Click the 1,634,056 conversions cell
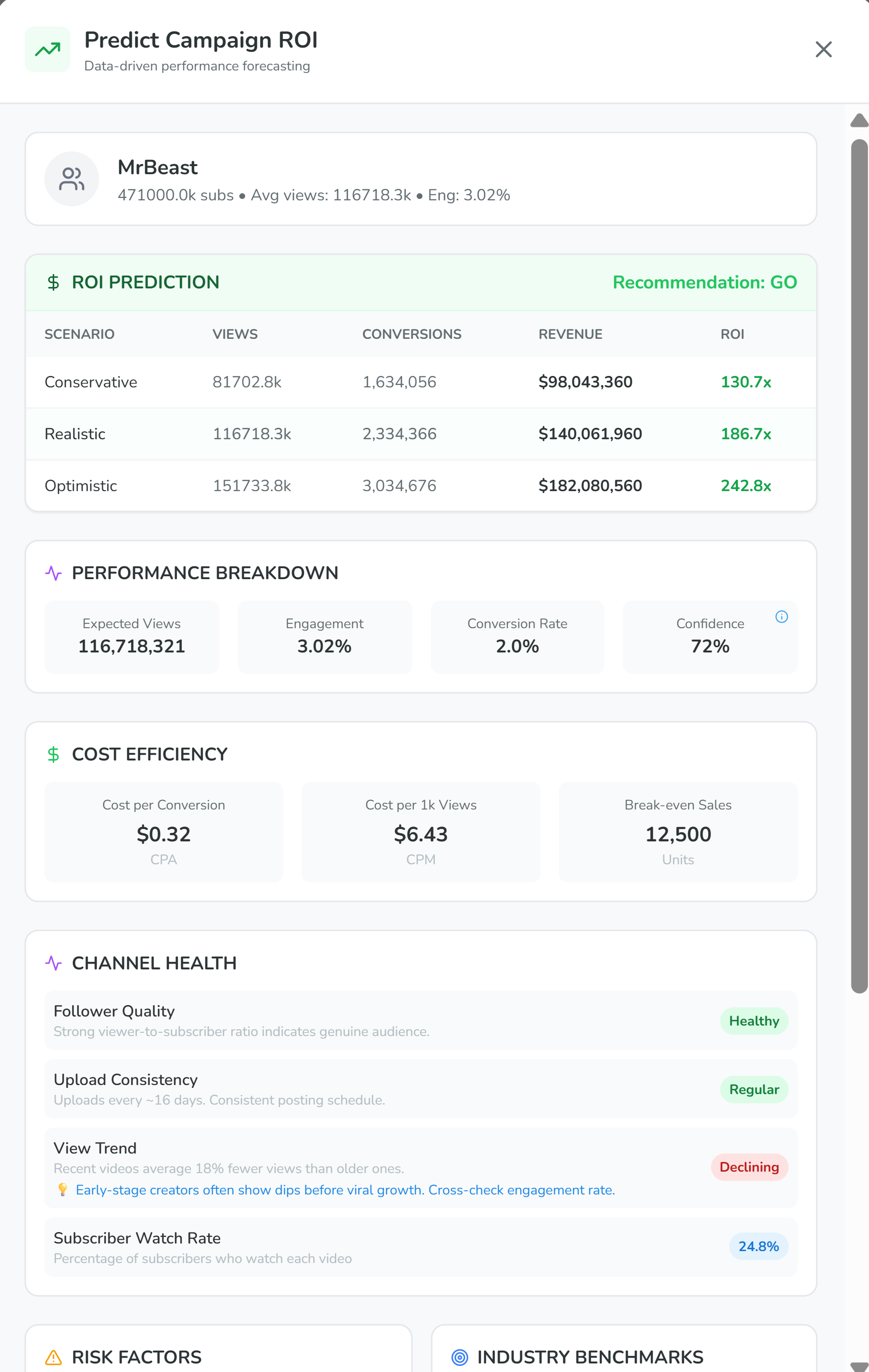This screenshot has width=869, height=1372. pyautogui.click(x=399, y=382)
